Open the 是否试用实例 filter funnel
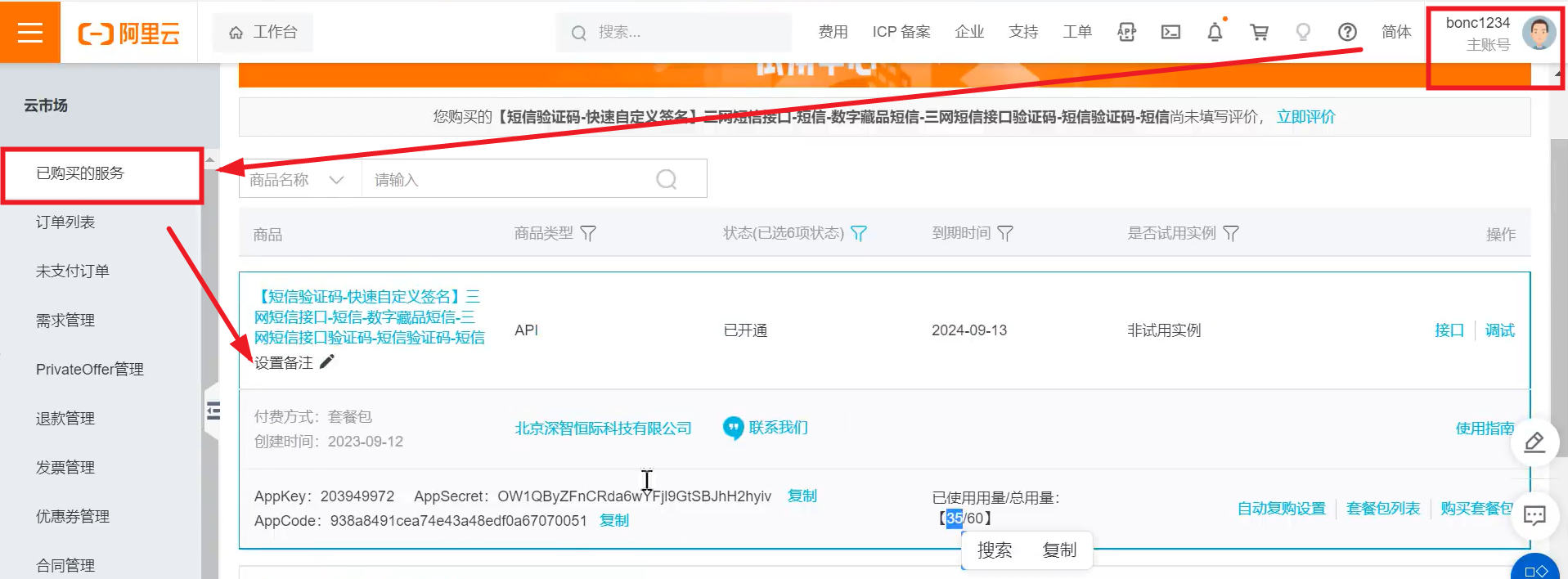 [1231, 234]
